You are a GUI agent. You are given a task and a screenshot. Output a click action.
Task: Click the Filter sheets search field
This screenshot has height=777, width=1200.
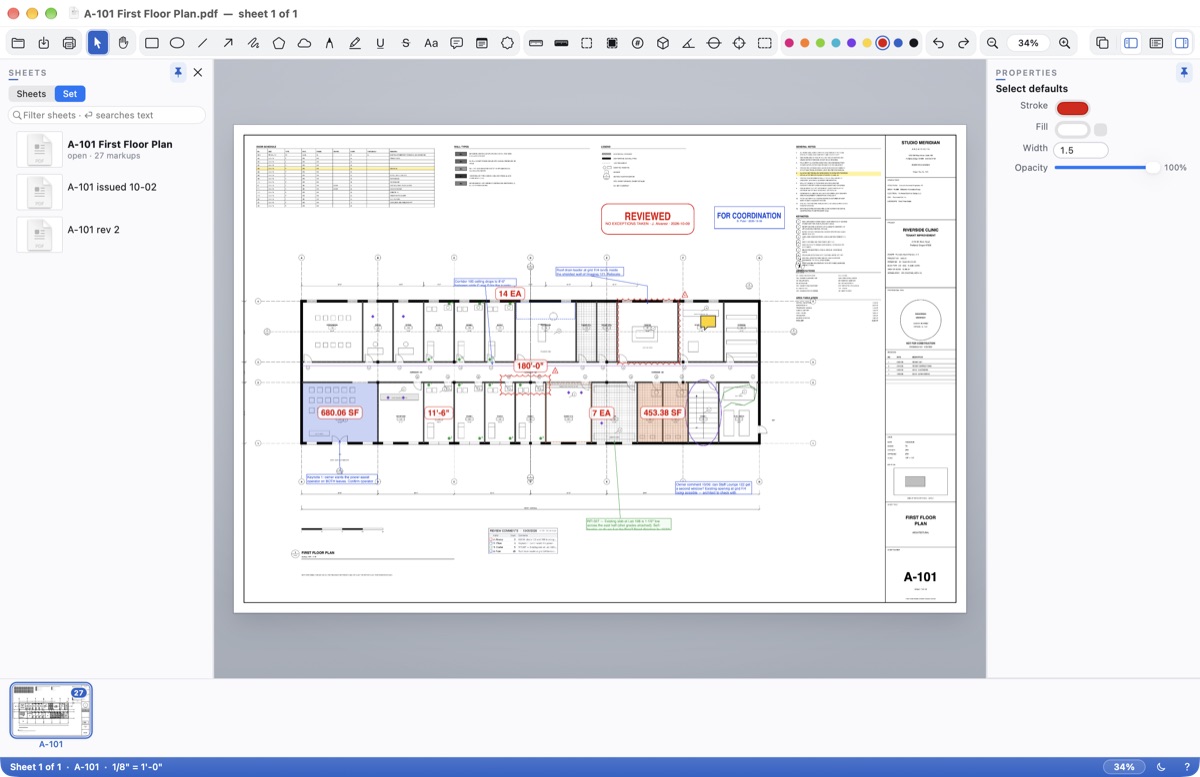107,115
